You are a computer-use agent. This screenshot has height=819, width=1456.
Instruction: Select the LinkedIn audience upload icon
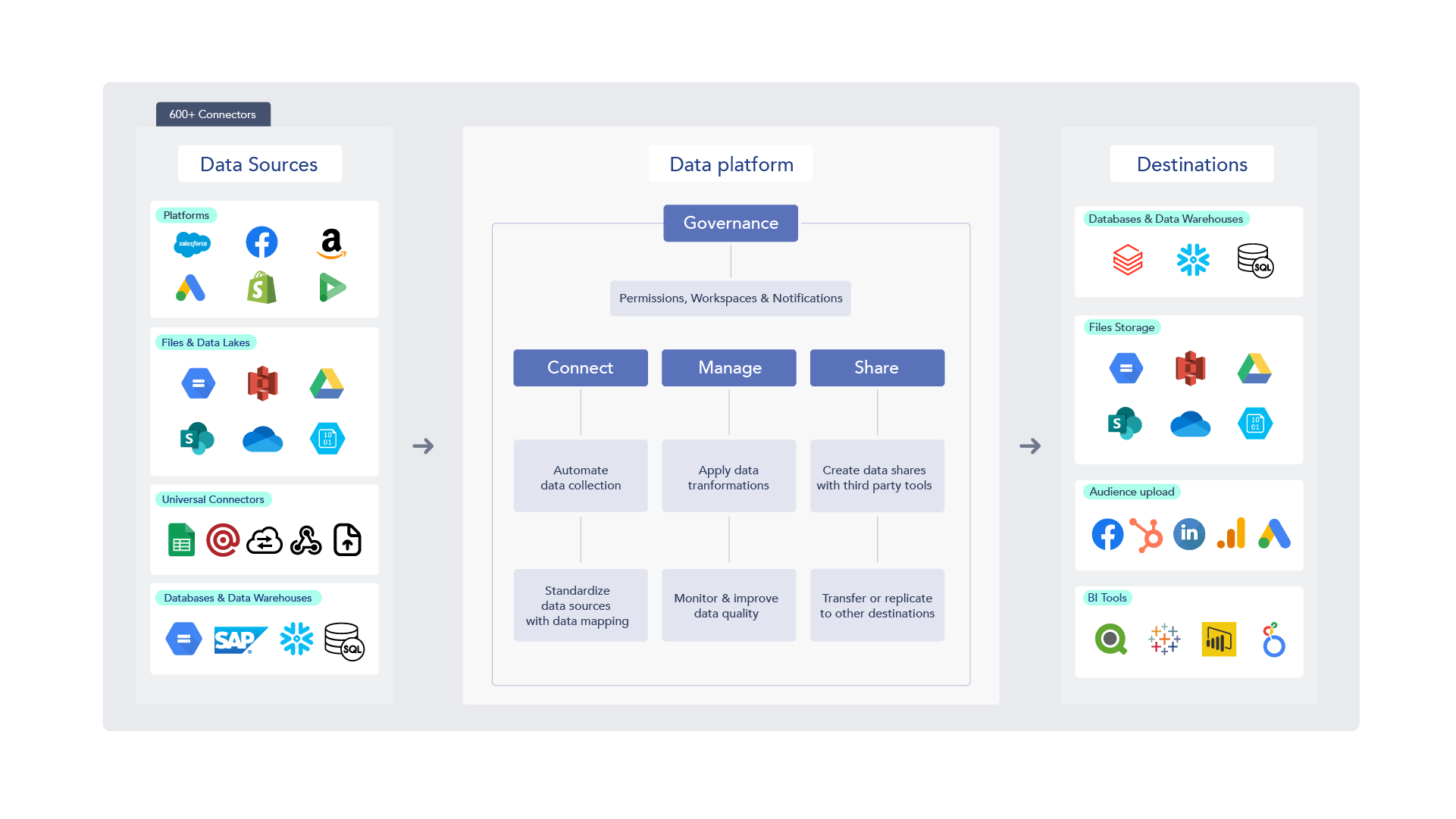(1189, 534)
